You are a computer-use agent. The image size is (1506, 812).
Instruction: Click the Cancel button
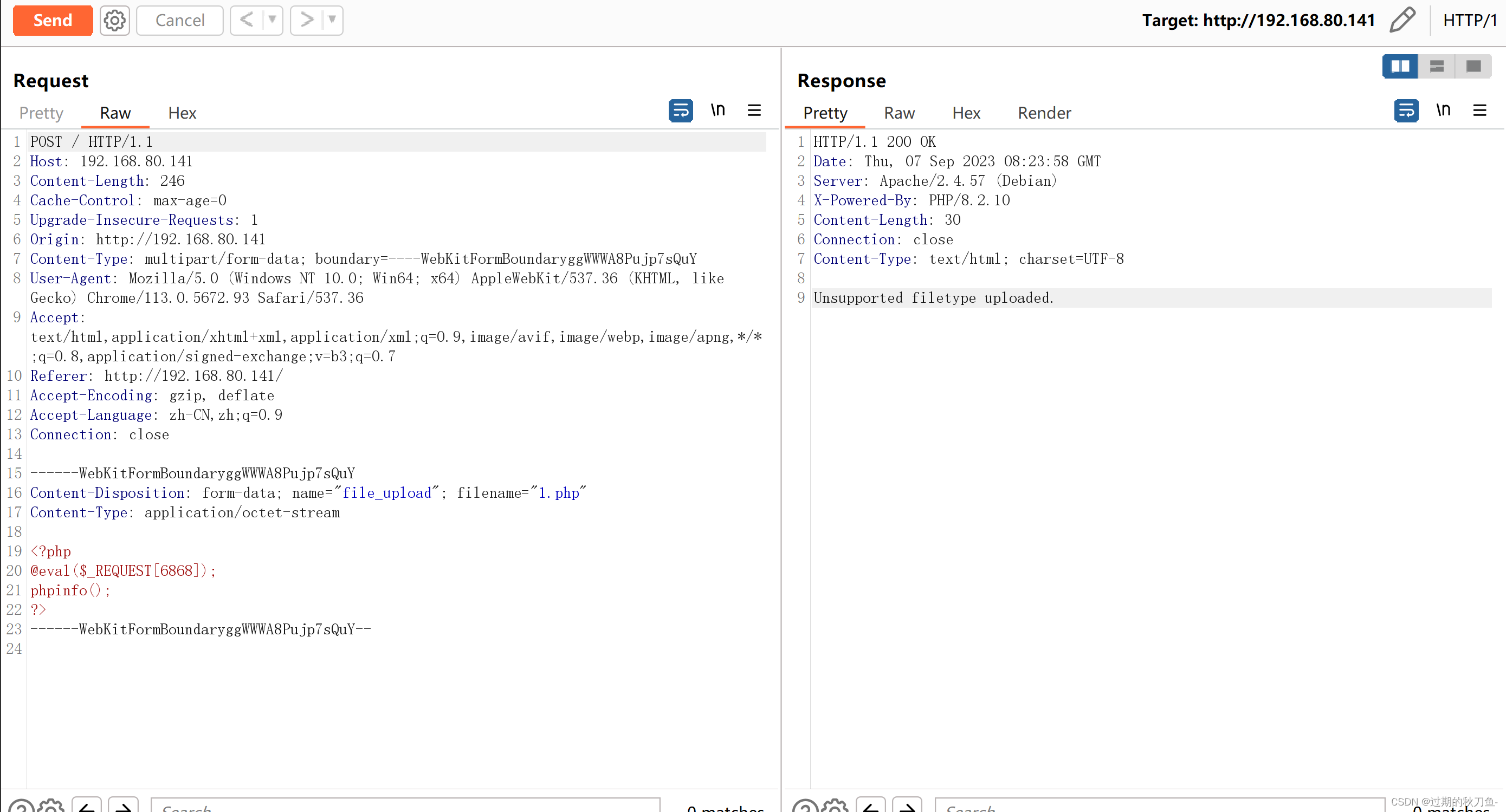tap(179, 21)
